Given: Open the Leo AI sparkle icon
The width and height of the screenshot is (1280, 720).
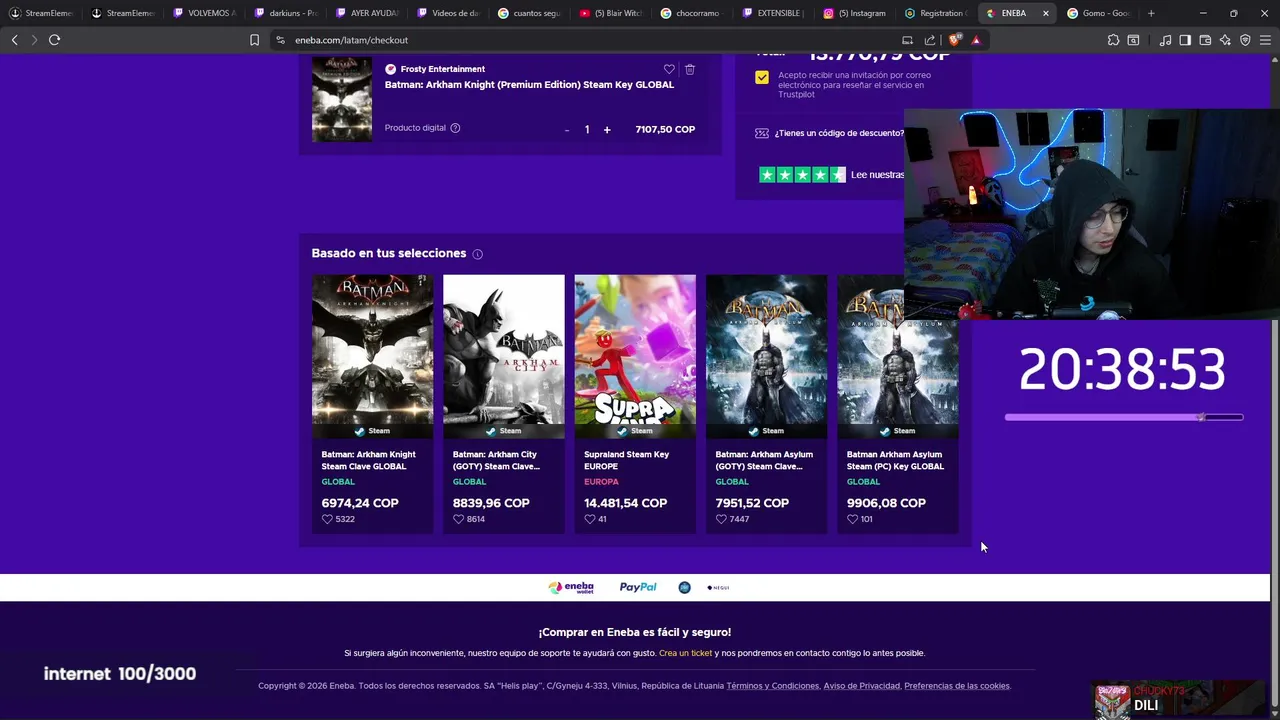Looking at the screenshot, I should tap(1225, 40).
